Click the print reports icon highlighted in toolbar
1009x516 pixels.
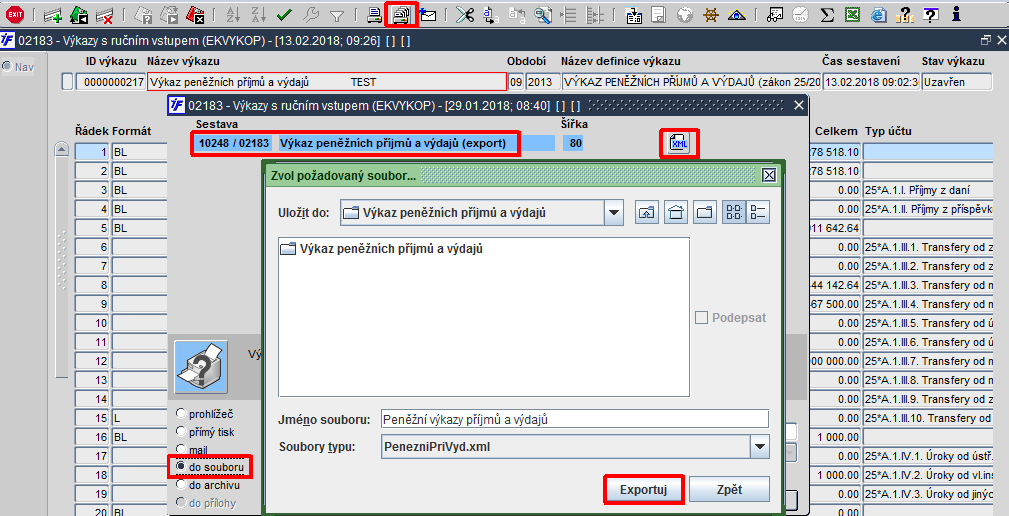[x=402, y=14]
